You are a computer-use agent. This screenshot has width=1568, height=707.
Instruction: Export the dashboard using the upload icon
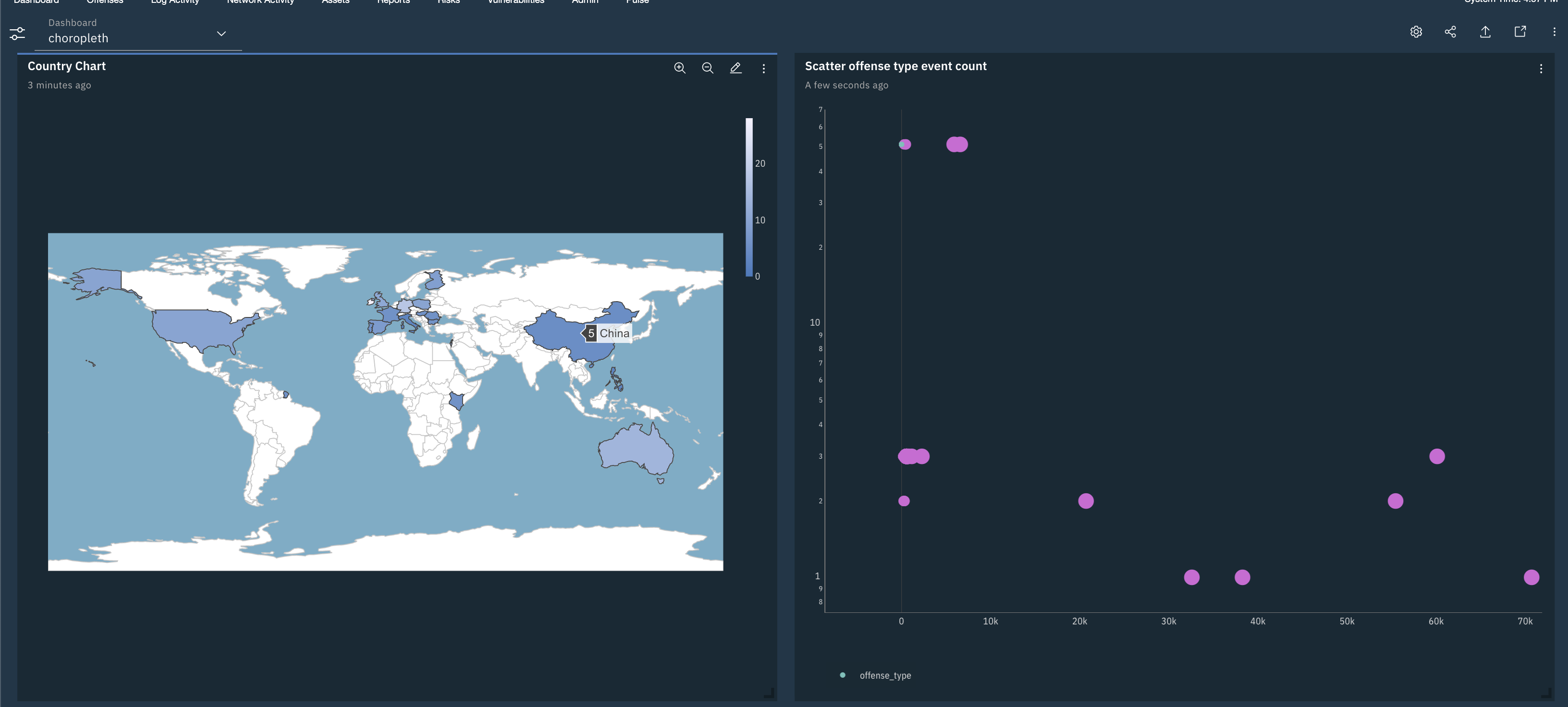[x=1485, y=32]
